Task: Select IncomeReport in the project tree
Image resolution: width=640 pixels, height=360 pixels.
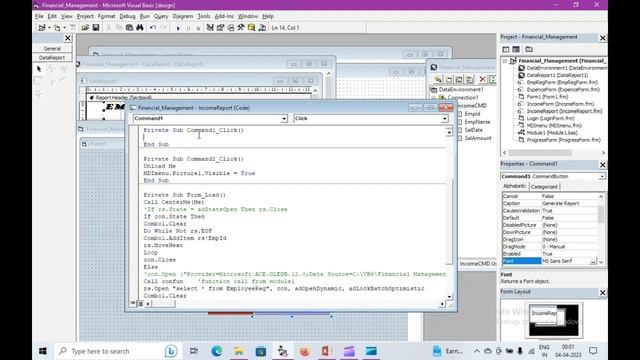Action: click(560, 111)
